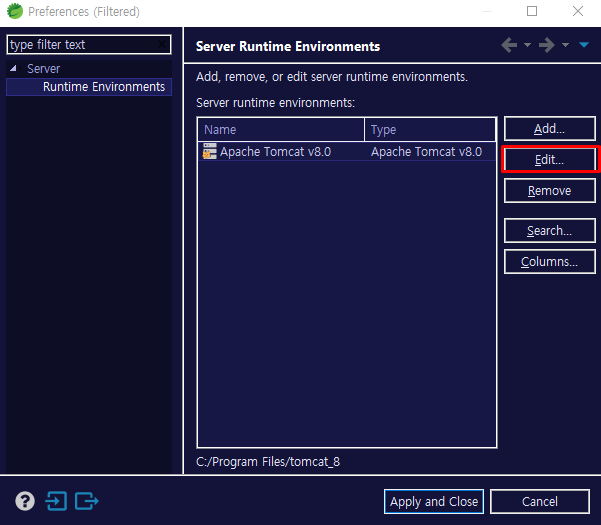Clear the filter text box

163,45
